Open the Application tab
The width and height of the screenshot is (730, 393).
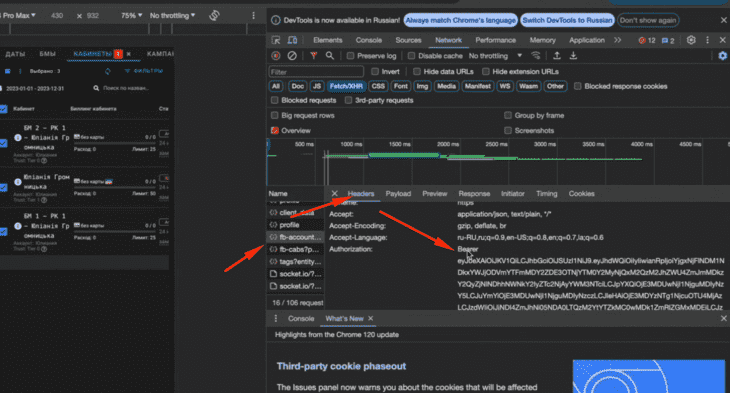point(587,41)
